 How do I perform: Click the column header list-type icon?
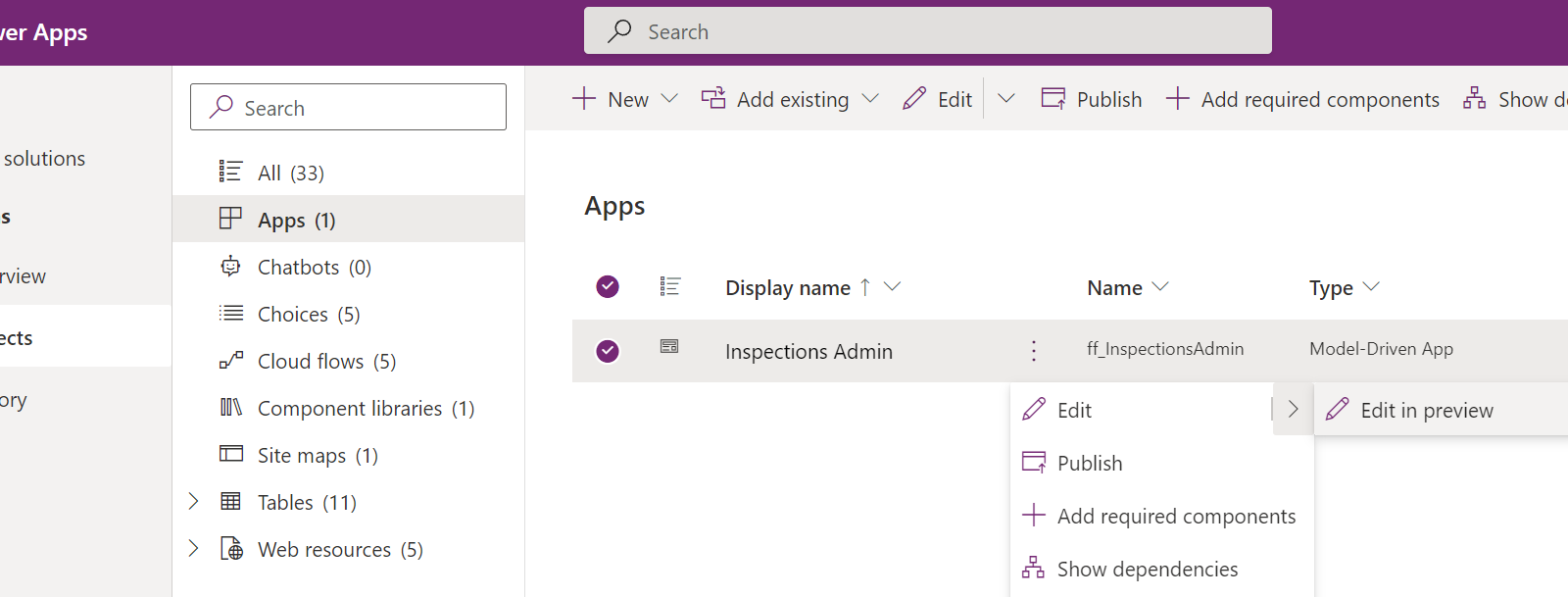pos(670,286)
